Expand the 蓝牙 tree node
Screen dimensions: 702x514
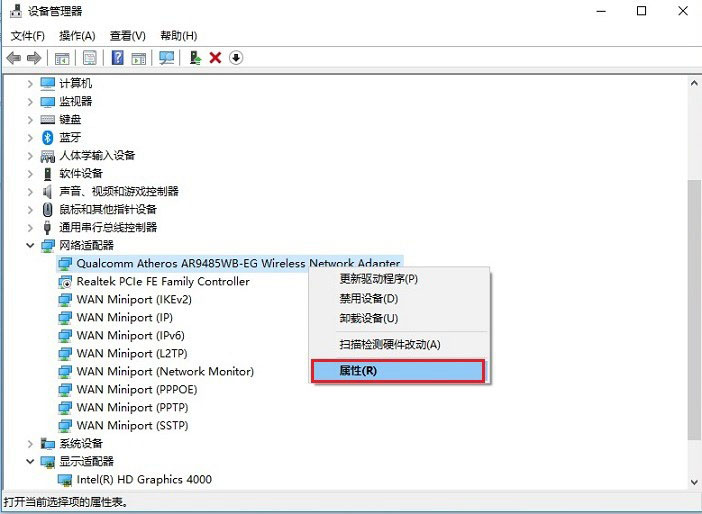30,137
